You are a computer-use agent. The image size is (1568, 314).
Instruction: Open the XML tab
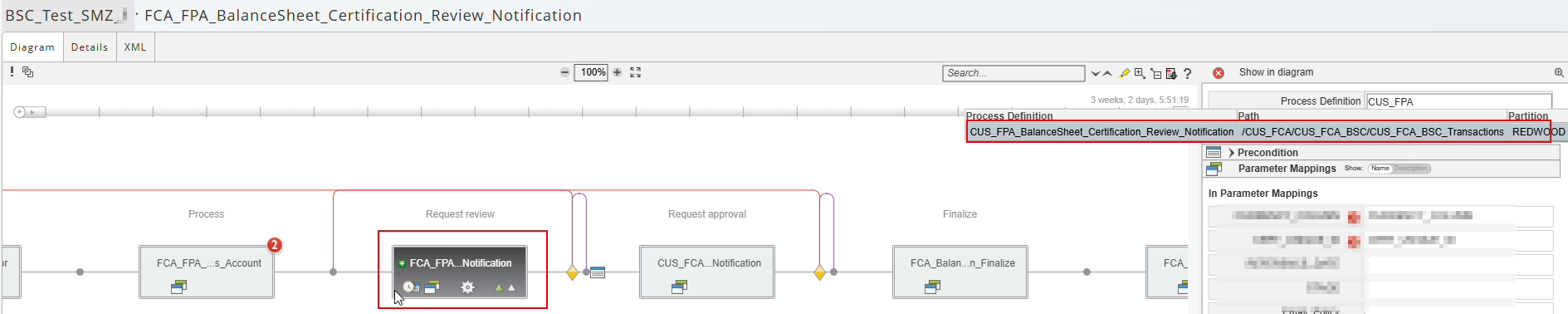(x=135, y=47)
